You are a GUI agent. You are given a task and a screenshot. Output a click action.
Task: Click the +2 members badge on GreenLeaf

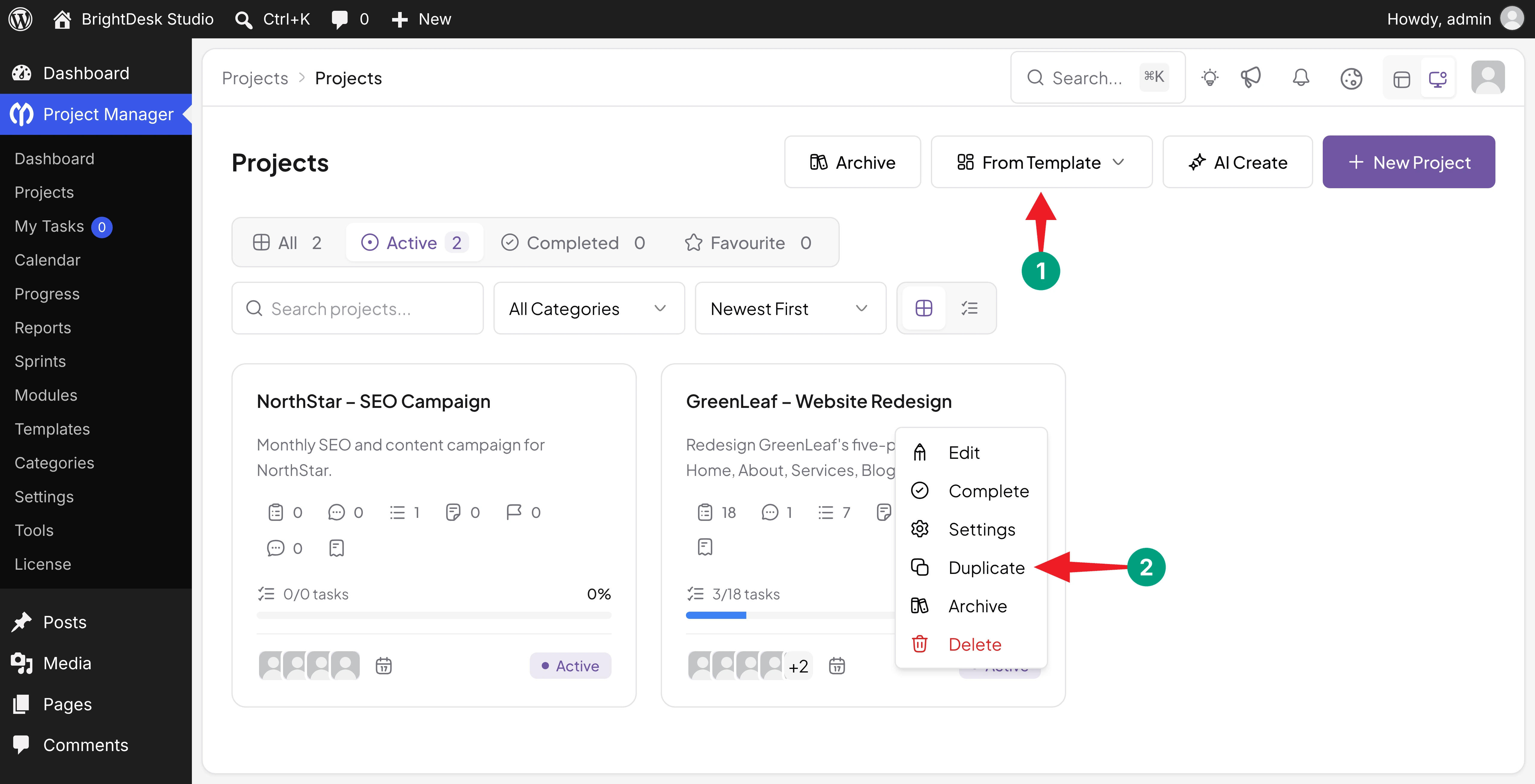point(798,666)
